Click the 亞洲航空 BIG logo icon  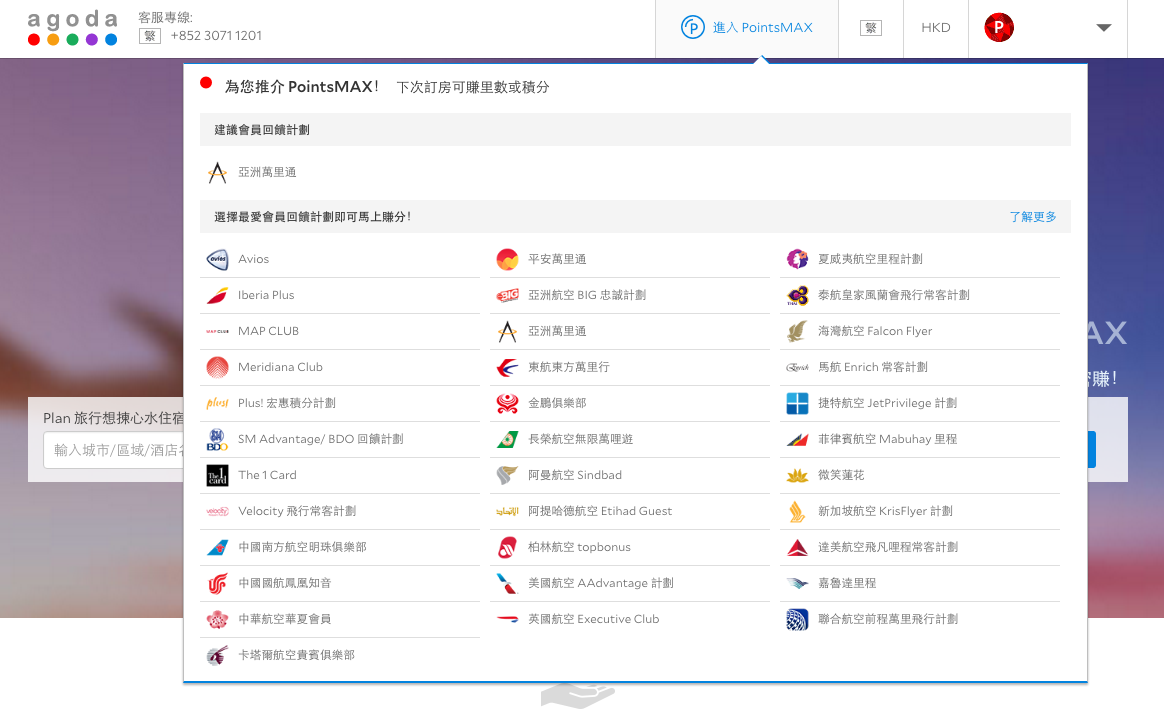click(508, 295)
